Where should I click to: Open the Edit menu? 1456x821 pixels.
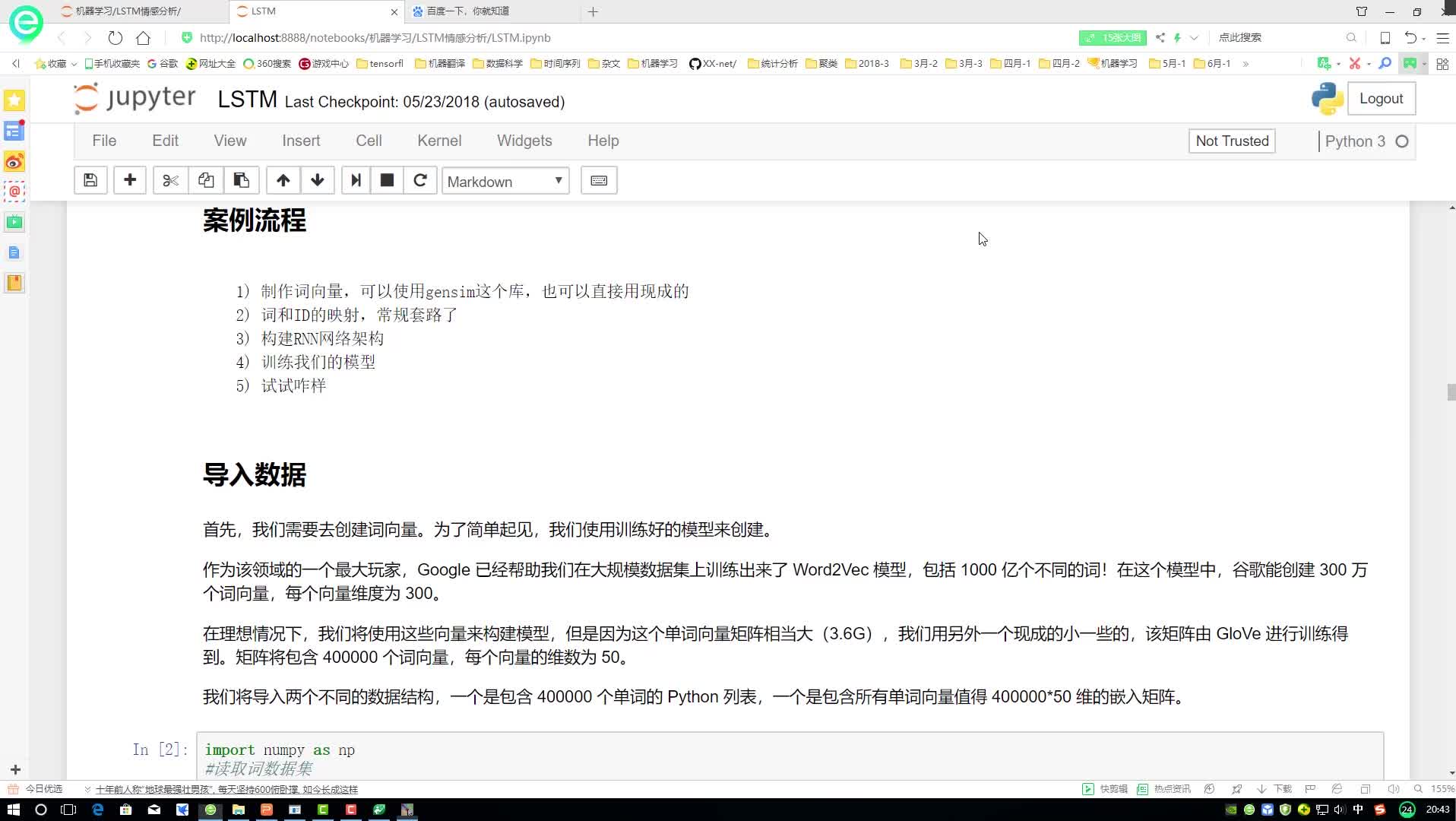click(165, 141)
